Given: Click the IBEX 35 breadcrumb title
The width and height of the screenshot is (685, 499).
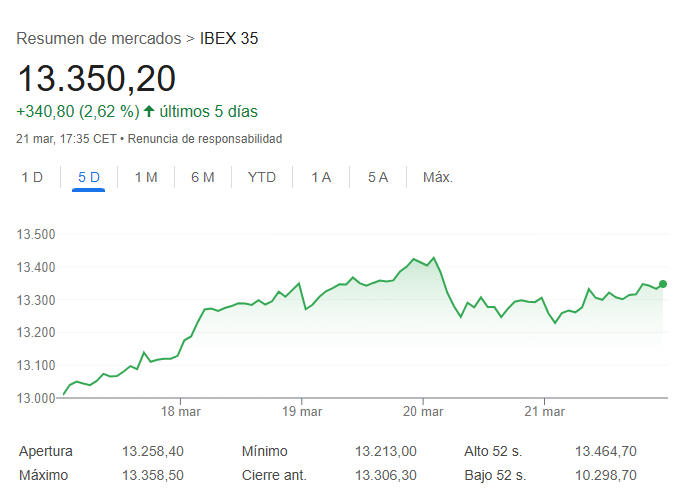Looking at the screenshot, I should (230, 39).
